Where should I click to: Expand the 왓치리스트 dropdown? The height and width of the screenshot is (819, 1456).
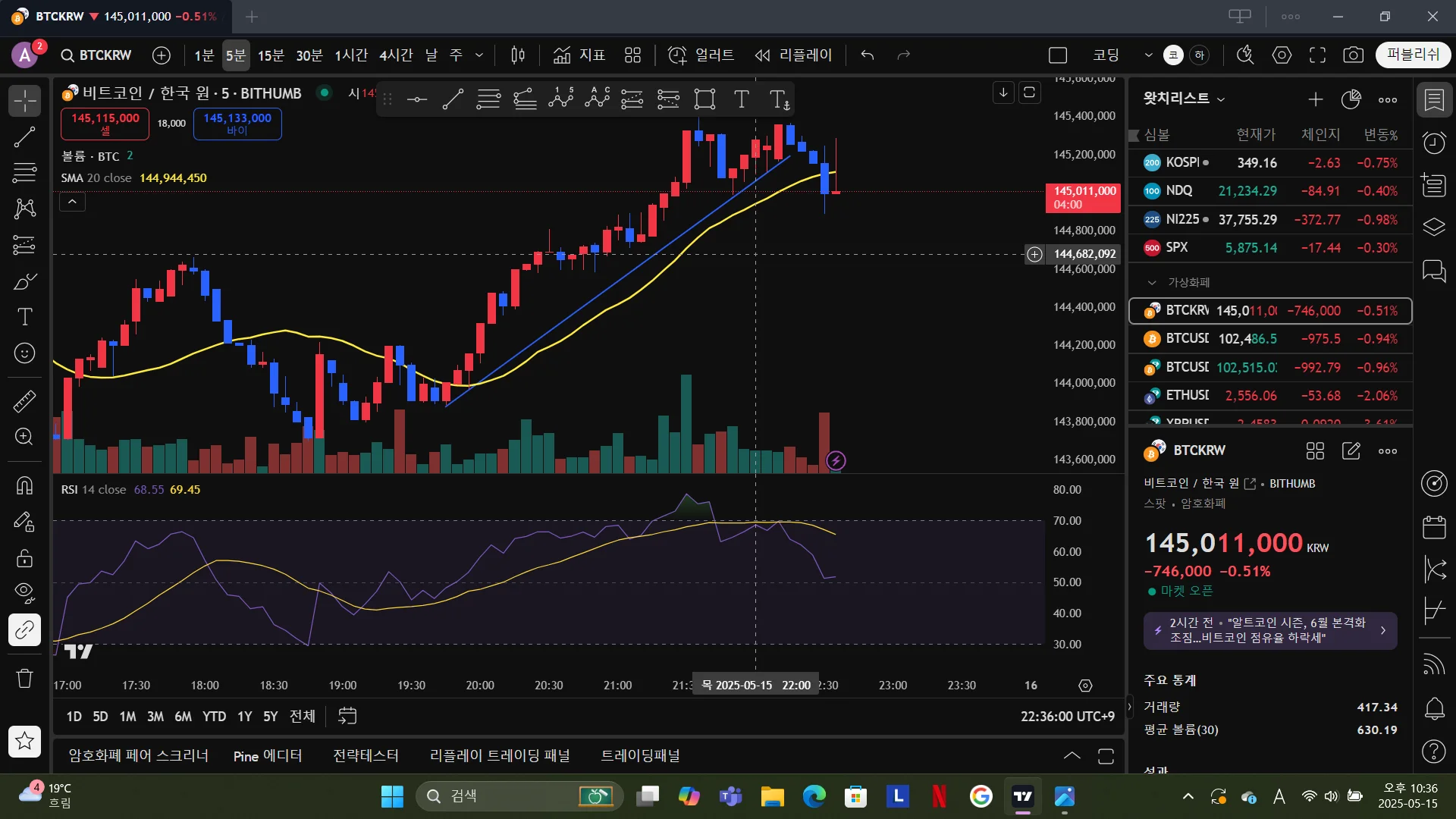click(1221, 99)
